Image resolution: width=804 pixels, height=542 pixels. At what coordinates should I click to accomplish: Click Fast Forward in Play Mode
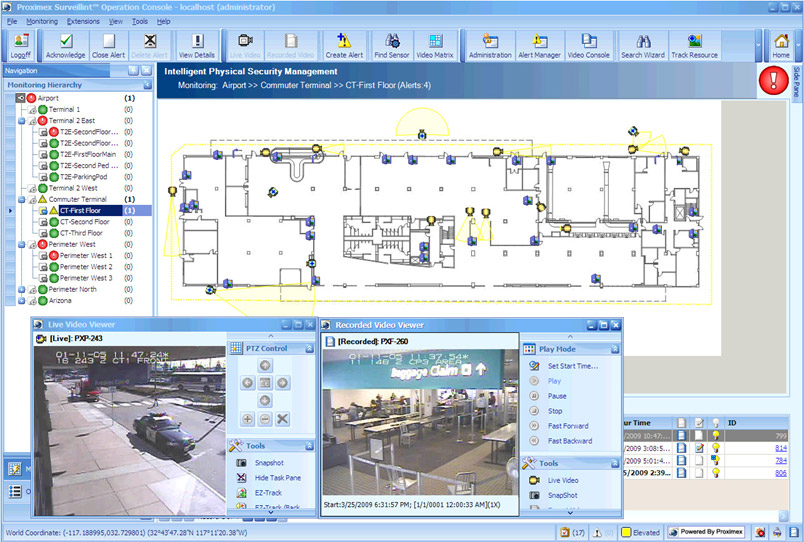pyautogui.click(x=568, y=426)
